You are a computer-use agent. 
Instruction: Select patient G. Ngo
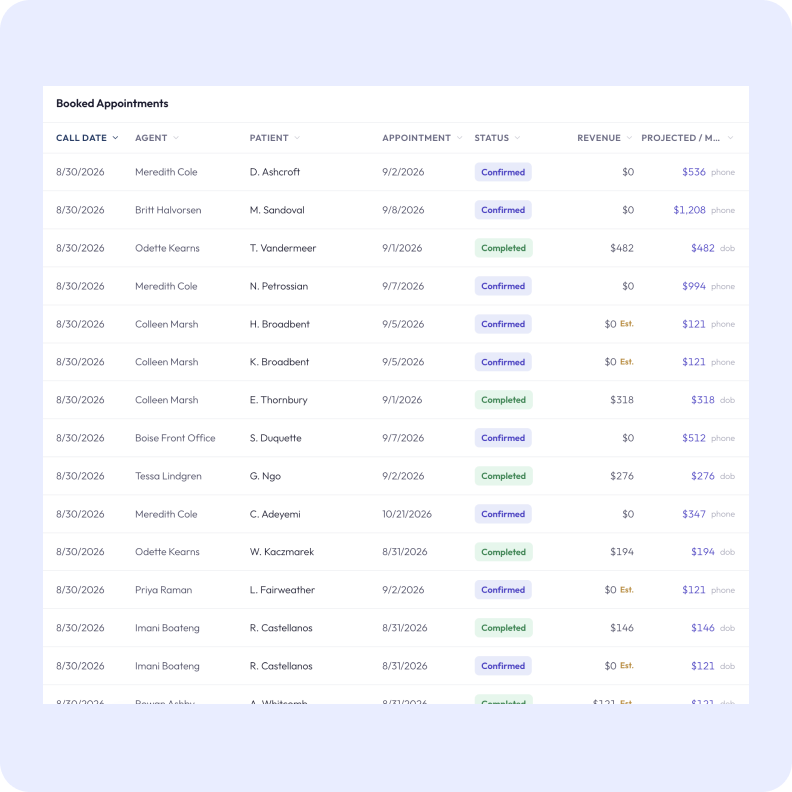coord(265,476)
